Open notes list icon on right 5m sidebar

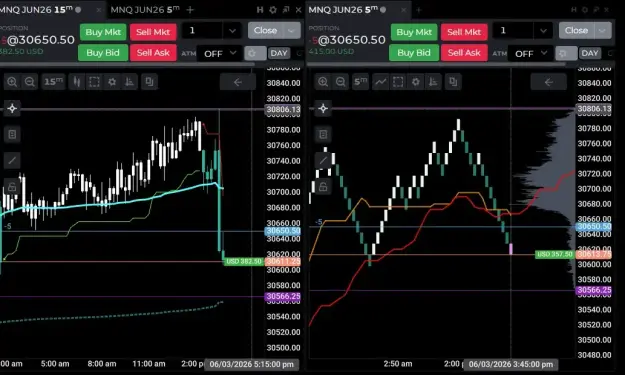(323, 134)
